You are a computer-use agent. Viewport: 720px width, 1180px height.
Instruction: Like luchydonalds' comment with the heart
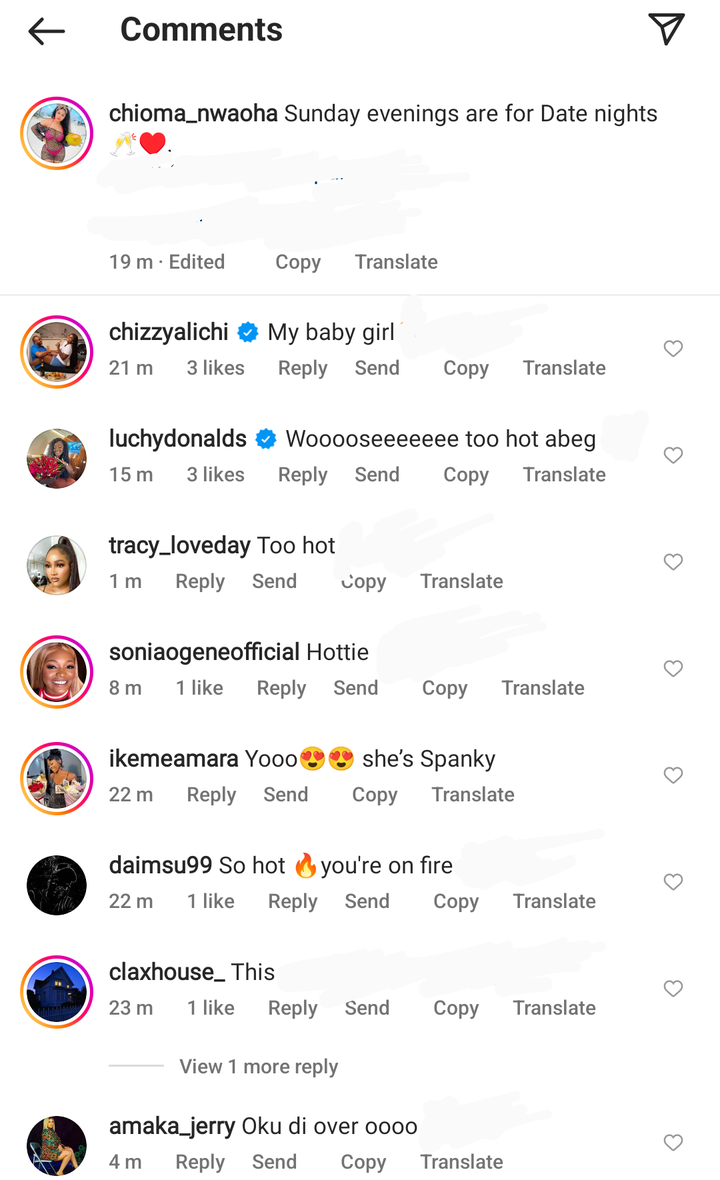pos(673,455)
